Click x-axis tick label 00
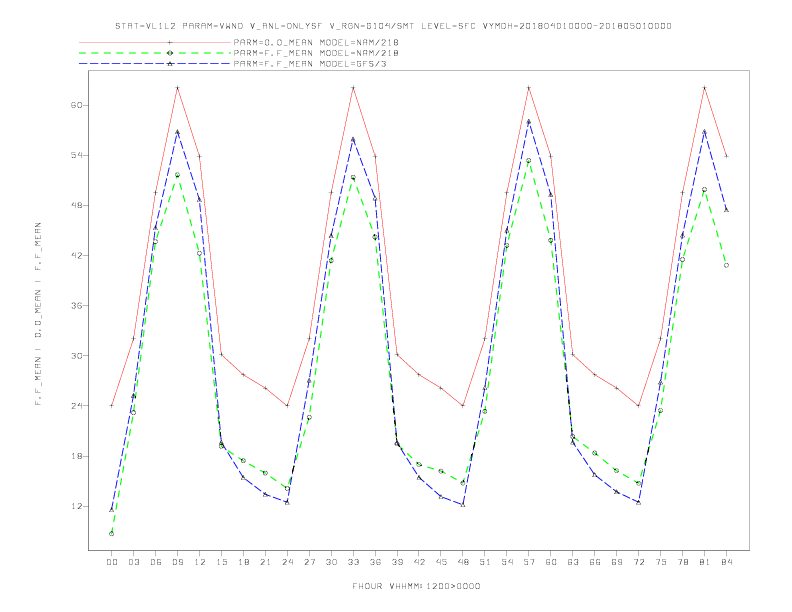Viewport: 792px width, 612px height. tap(112, 562)
